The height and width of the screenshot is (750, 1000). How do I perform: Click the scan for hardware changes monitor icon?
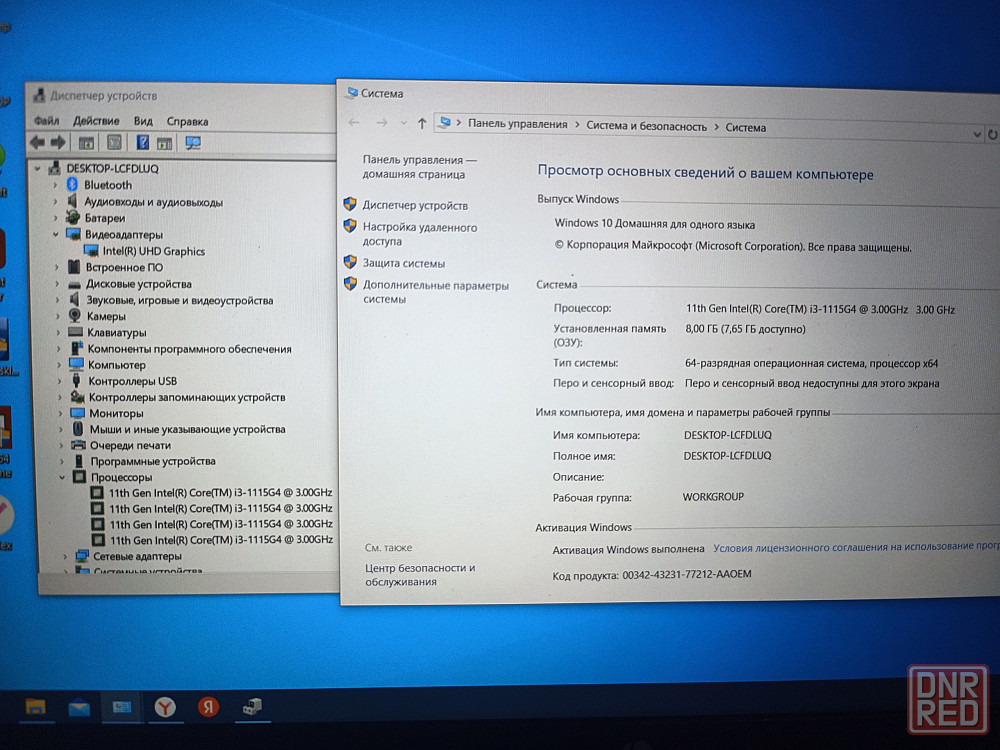point(193,143)
